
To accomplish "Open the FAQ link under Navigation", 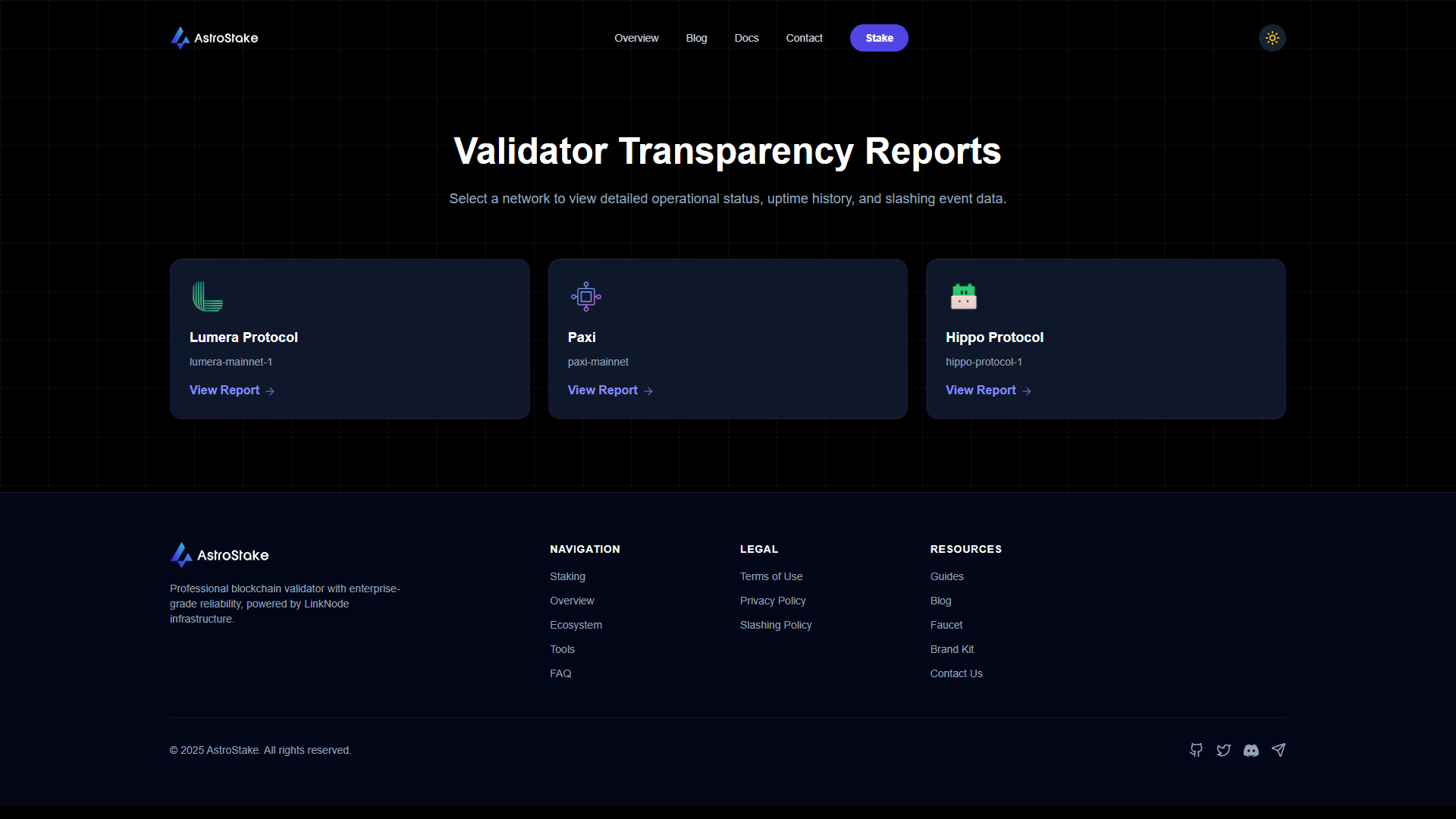I will pyautogui.click(x=560, y=673).
